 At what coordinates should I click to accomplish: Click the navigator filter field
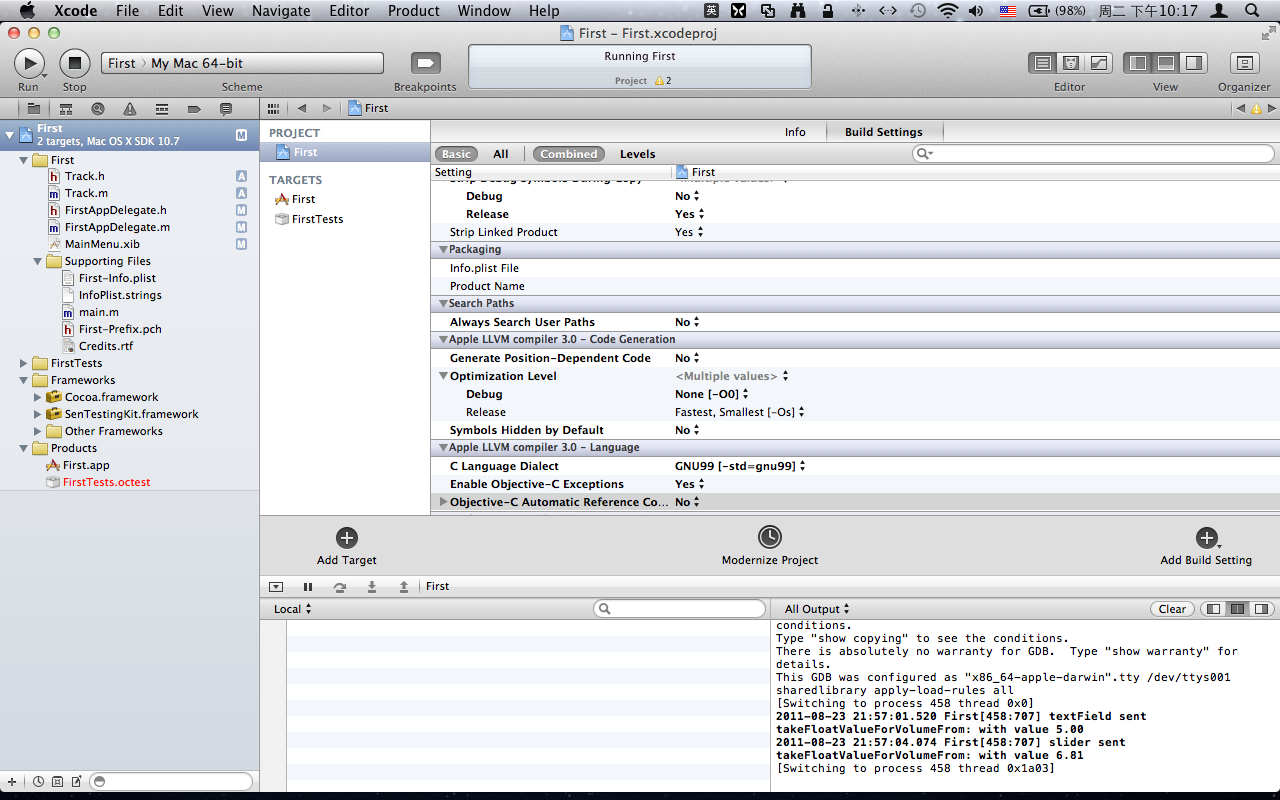pos(171,782)
